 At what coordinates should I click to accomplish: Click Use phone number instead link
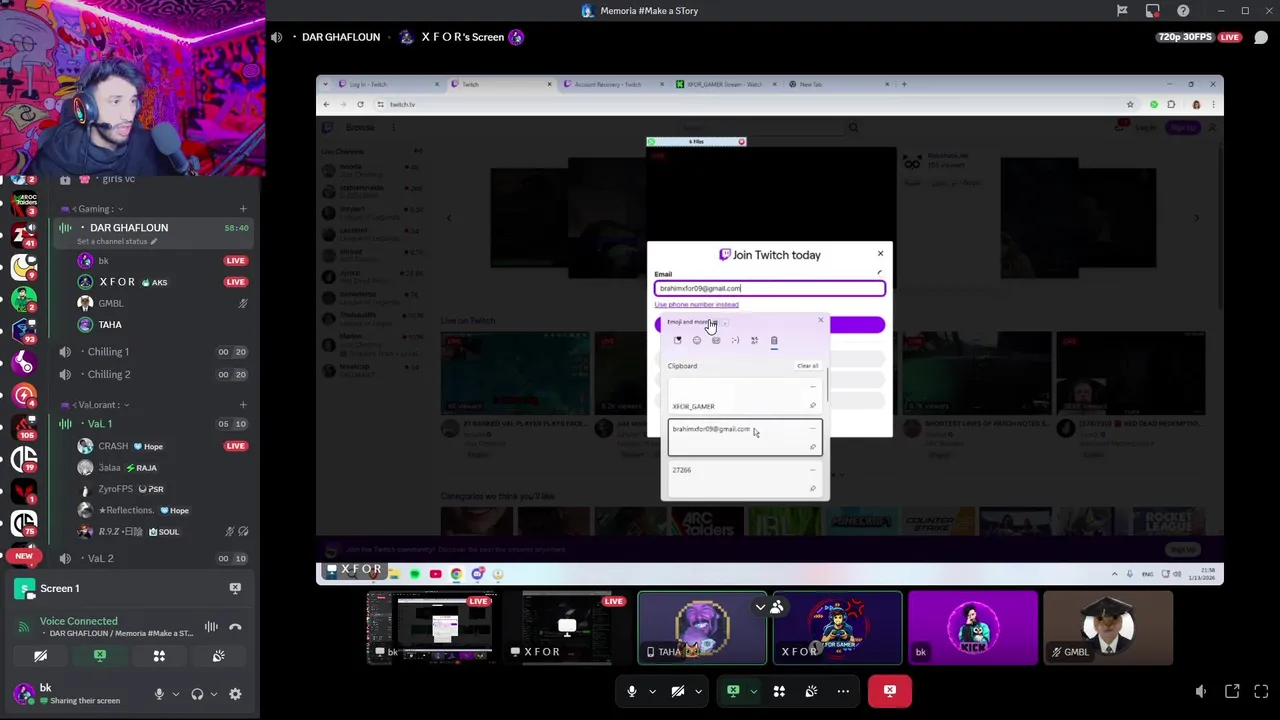click(696, 304)
